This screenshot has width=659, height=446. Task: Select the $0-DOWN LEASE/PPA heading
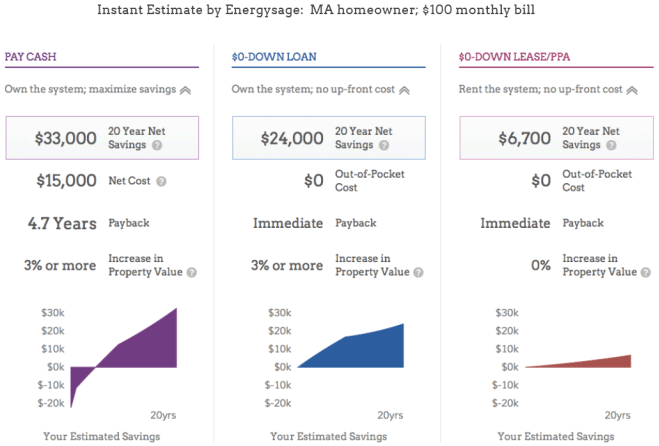click(506, 58)
